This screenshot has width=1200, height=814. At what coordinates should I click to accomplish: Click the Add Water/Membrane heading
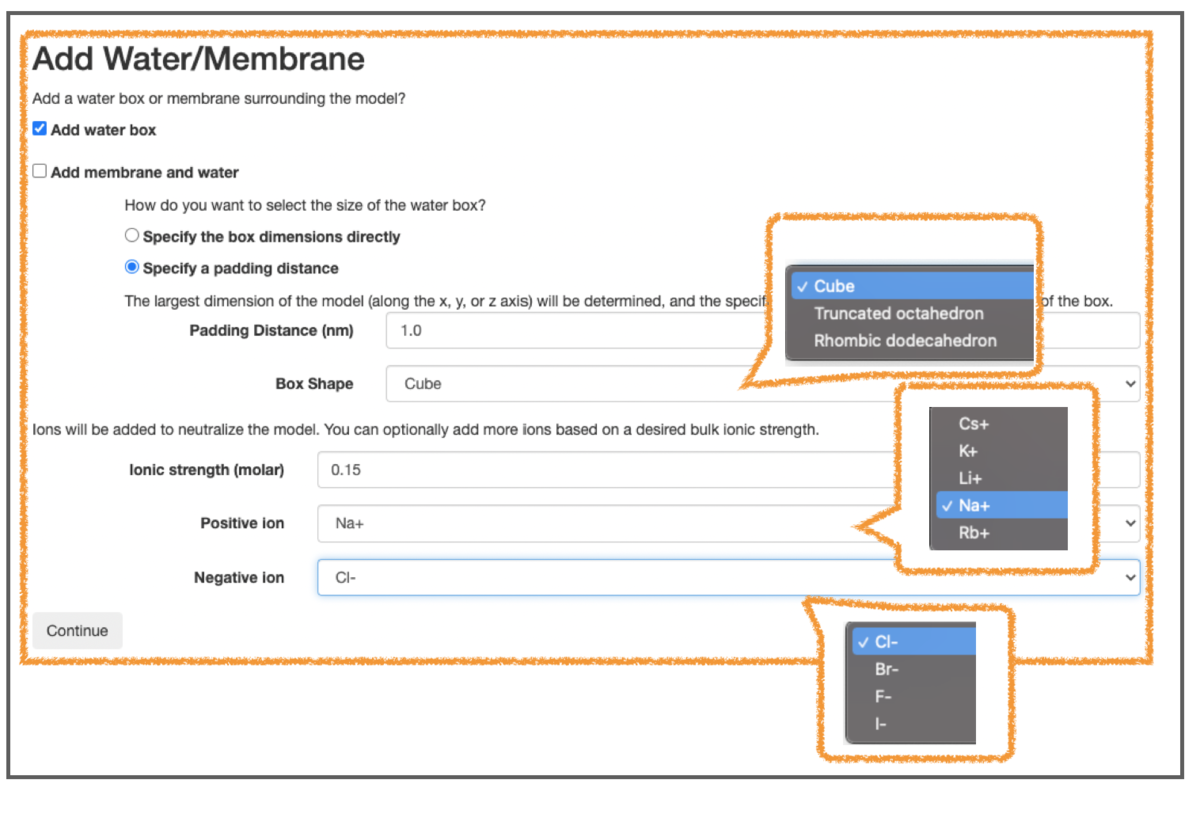(x=199, y=59)
